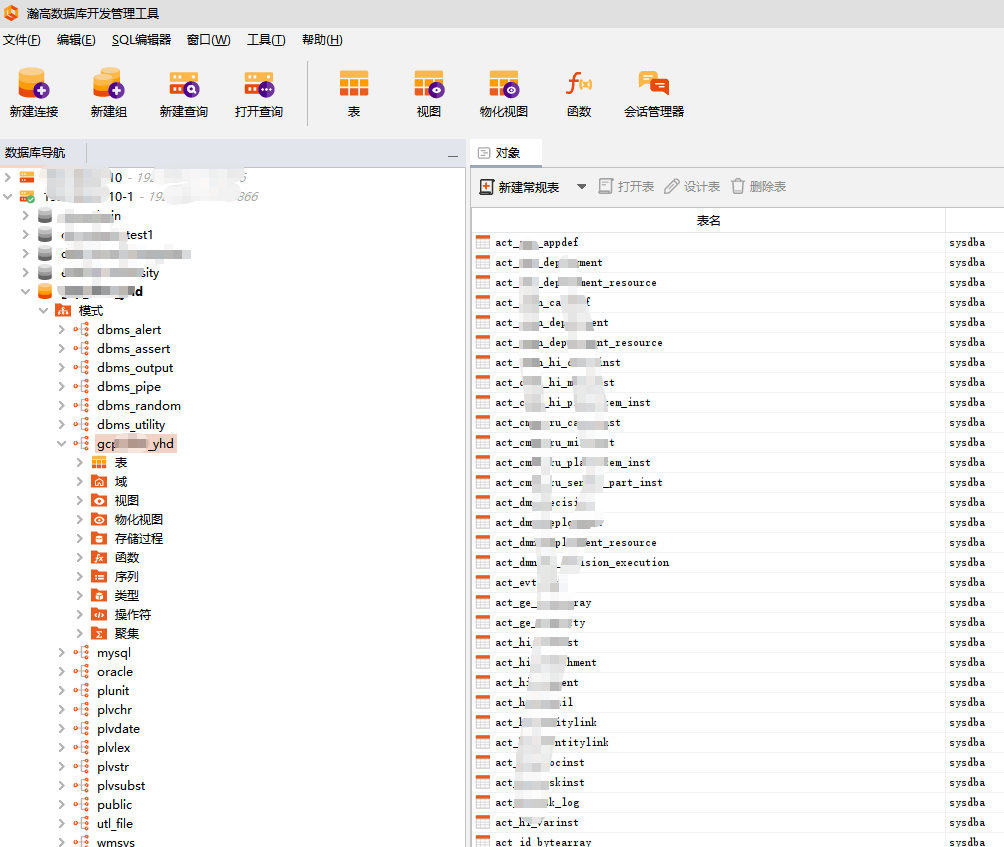Screen dimensions: 1004x847
Task: Select the utl_file schema
Action: [115, 823]
